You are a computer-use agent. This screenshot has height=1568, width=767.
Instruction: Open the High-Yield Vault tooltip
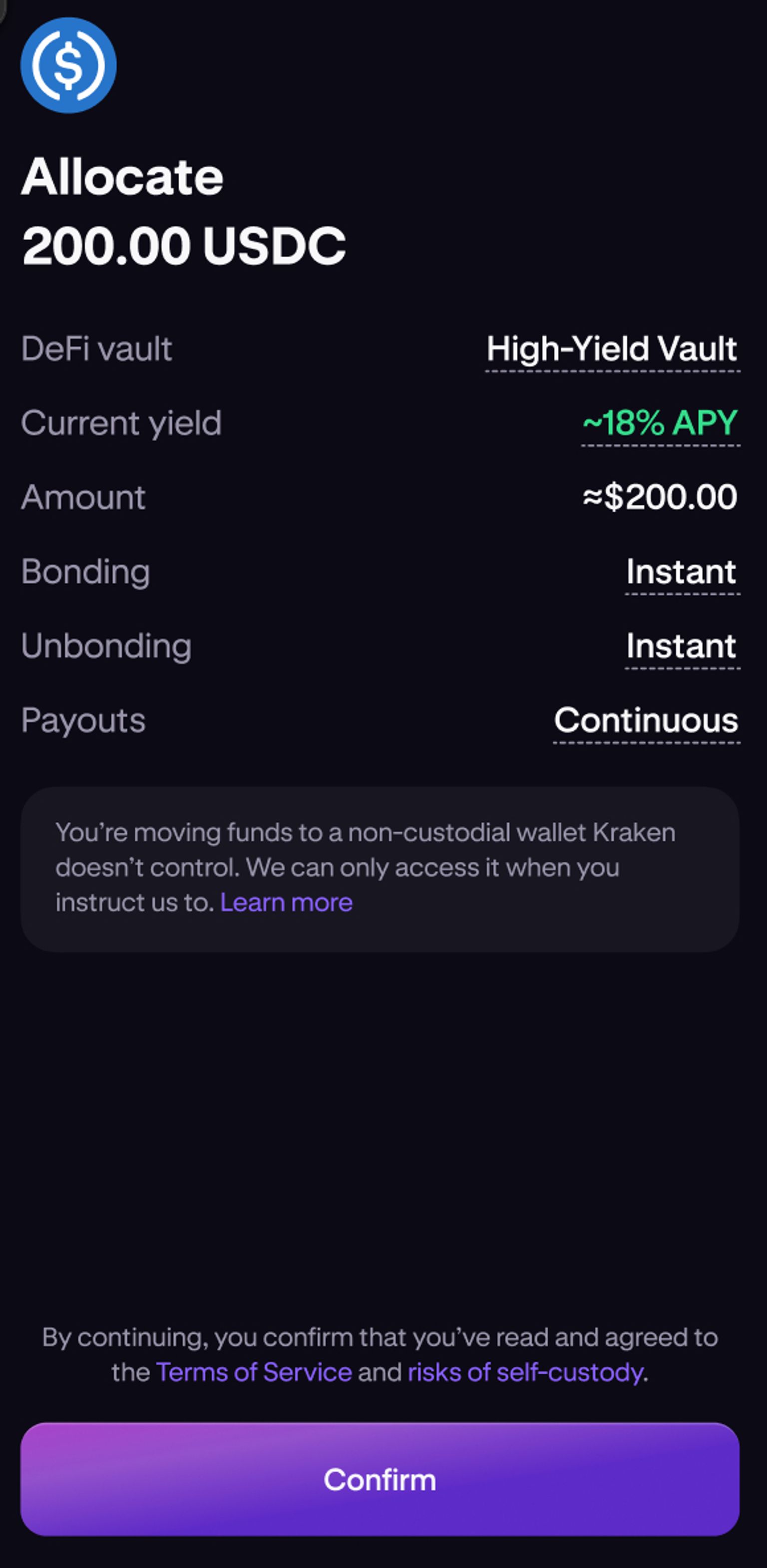pyautogui.click(x=612, y=349)
